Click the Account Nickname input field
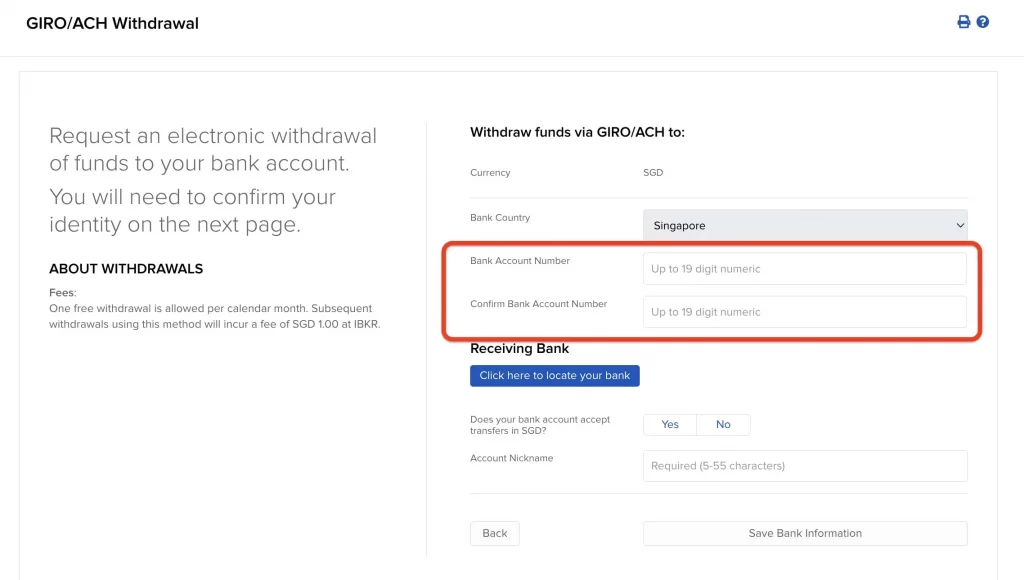 click(805, 465)
